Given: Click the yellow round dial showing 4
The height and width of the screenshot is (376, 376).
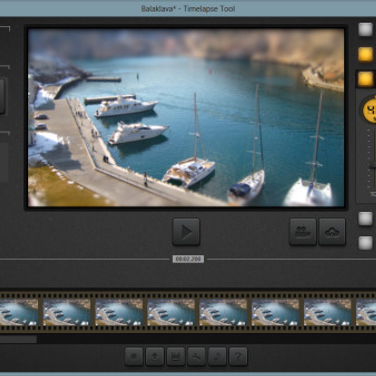Looking at the screenshot, I should pos(369,110).
